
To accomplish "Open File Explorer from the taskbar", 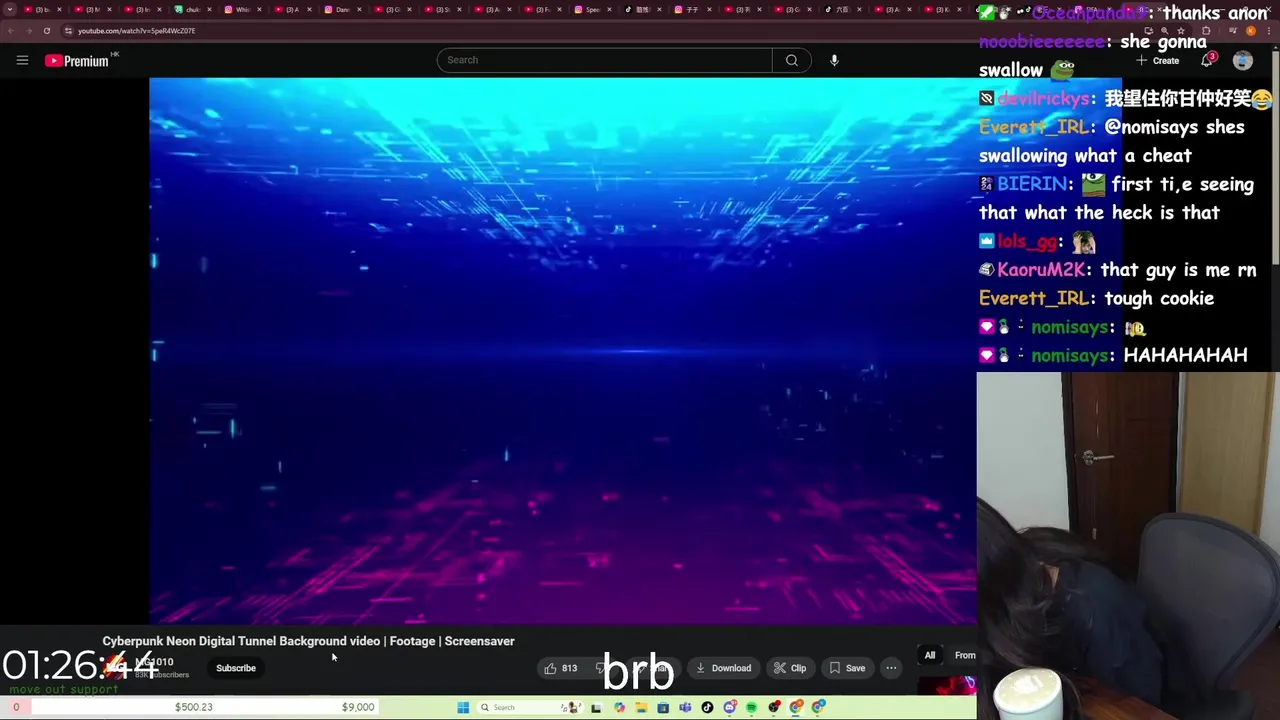I will [641, 708].
